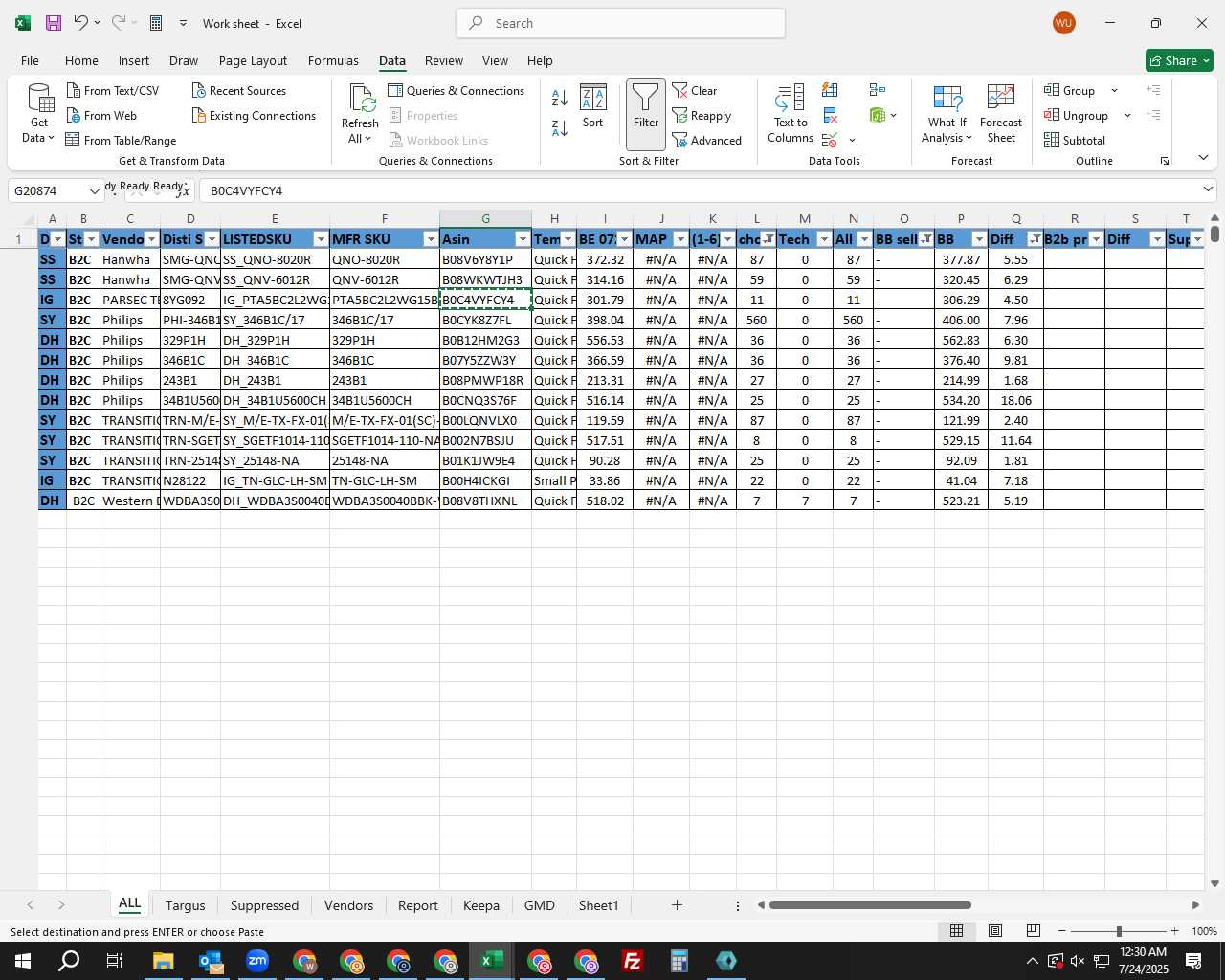Toggle the Filter button off

[646, 114]
